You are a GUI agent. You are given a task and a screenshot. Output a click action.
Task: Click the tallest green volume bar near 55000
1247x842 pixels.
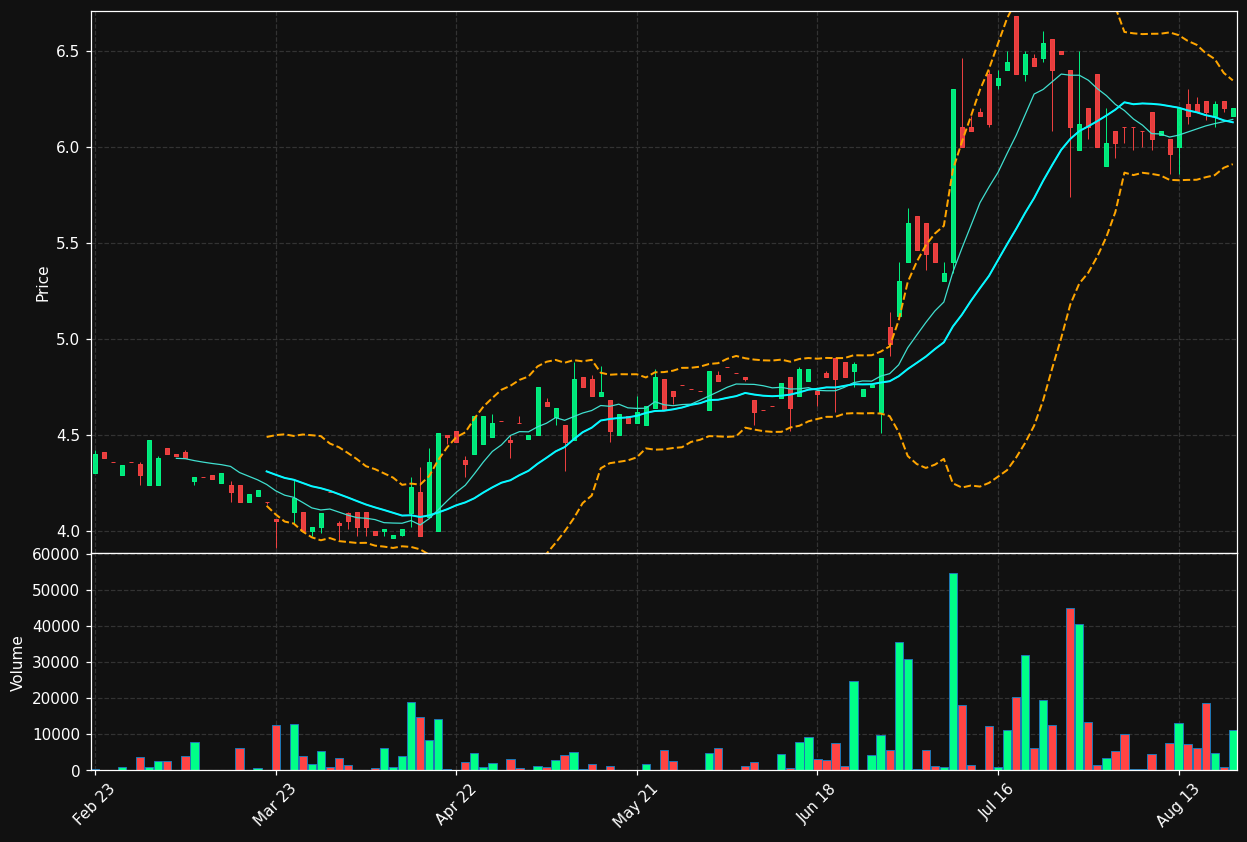click(953, 671)
